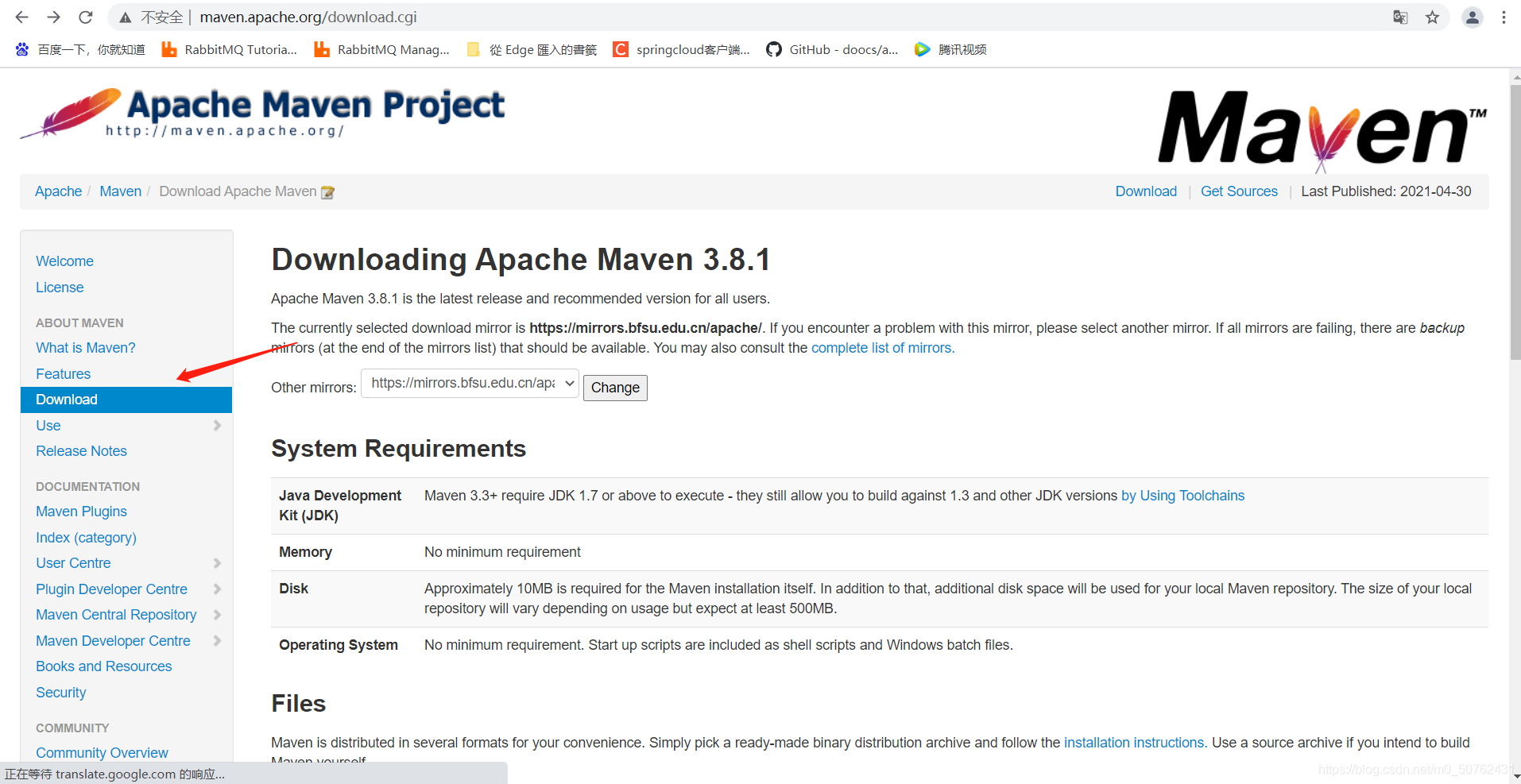Open the Baidu bookmark

point(80,49)
